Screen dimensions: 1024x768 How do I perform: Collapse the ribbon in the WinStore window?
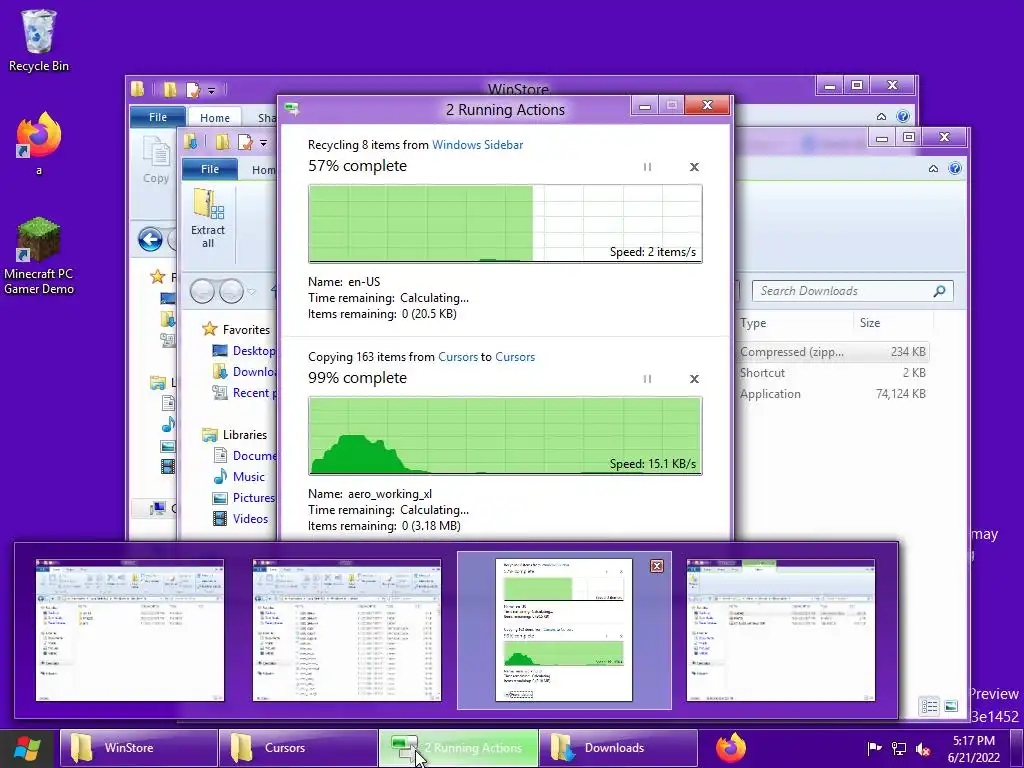[881, 117]
